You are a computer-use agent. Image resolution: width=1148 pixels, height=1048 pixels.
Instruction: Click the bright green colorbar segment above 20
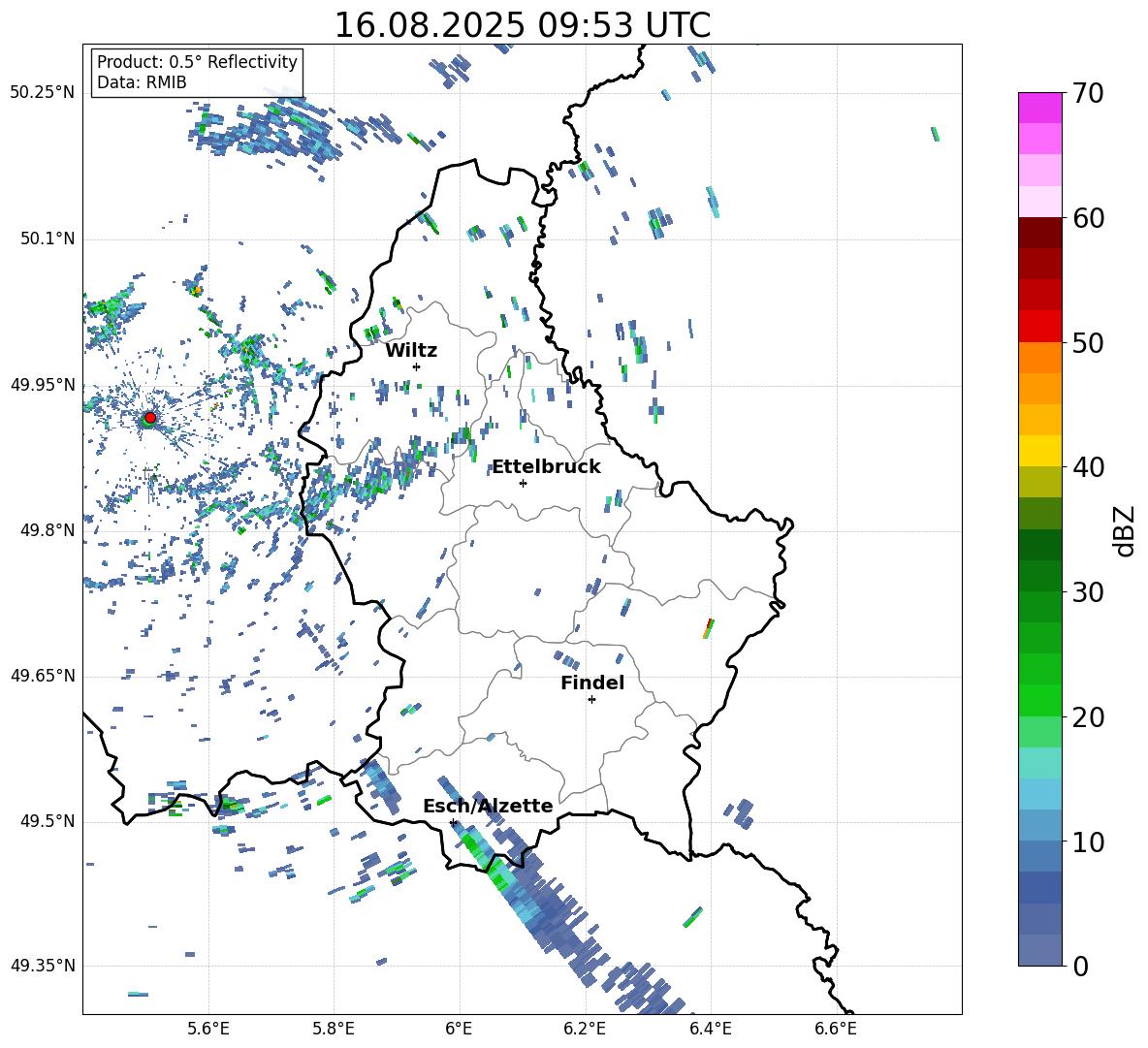point(1039,700)
